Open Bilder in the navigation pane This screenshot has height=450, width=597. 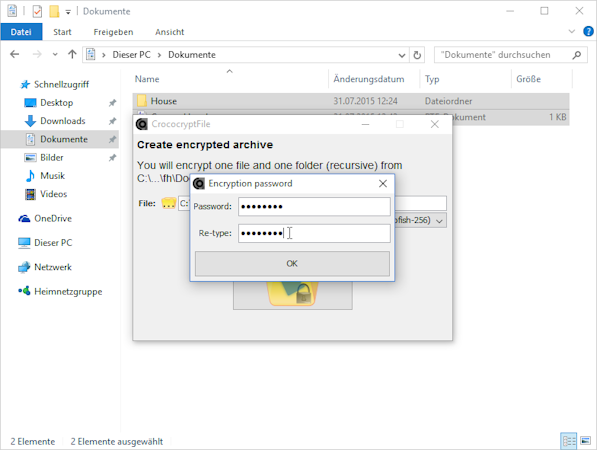coord(51,158)
